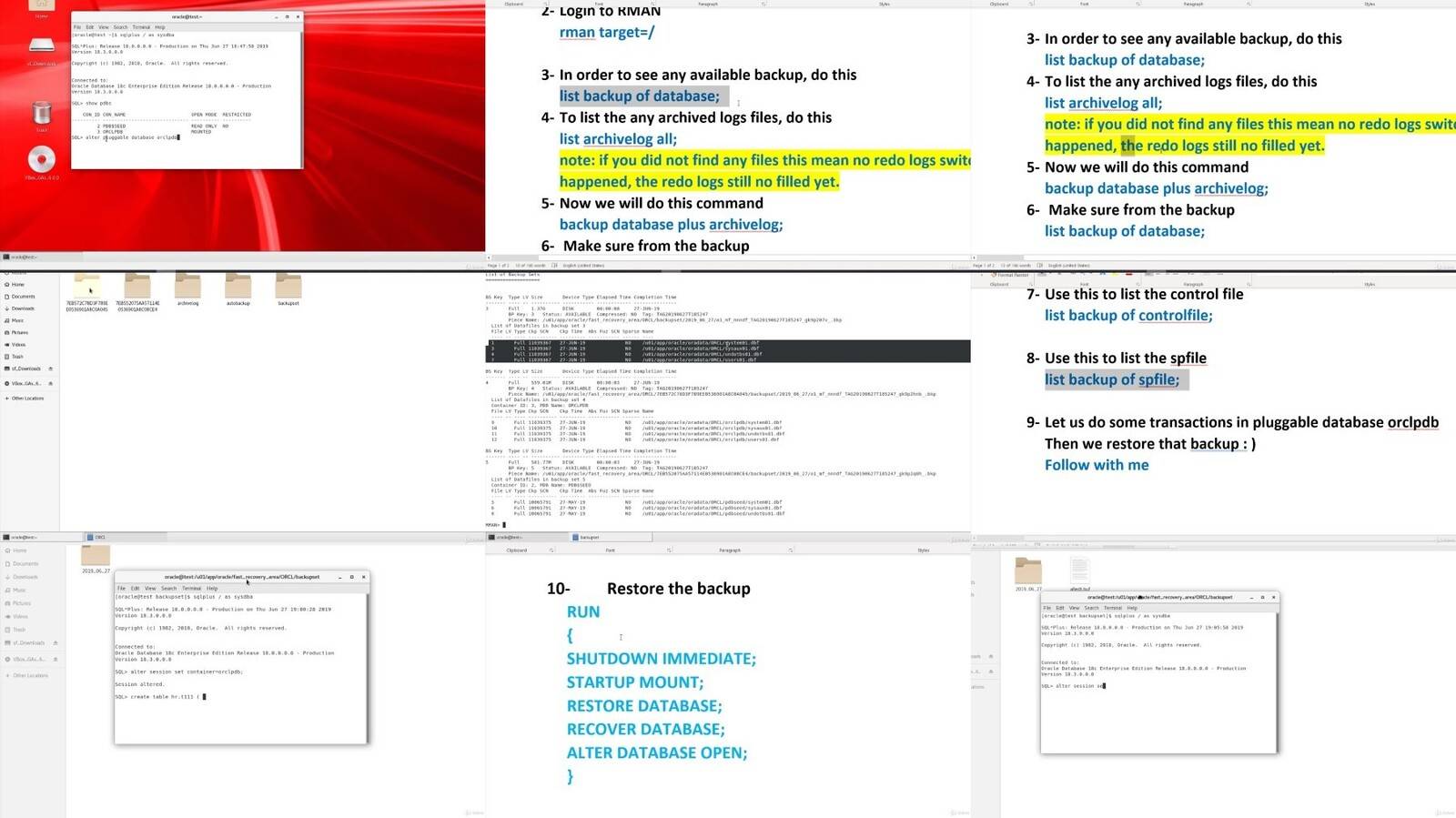Open the VBox_GAs CD icon on the red desktop

point(42,159)
